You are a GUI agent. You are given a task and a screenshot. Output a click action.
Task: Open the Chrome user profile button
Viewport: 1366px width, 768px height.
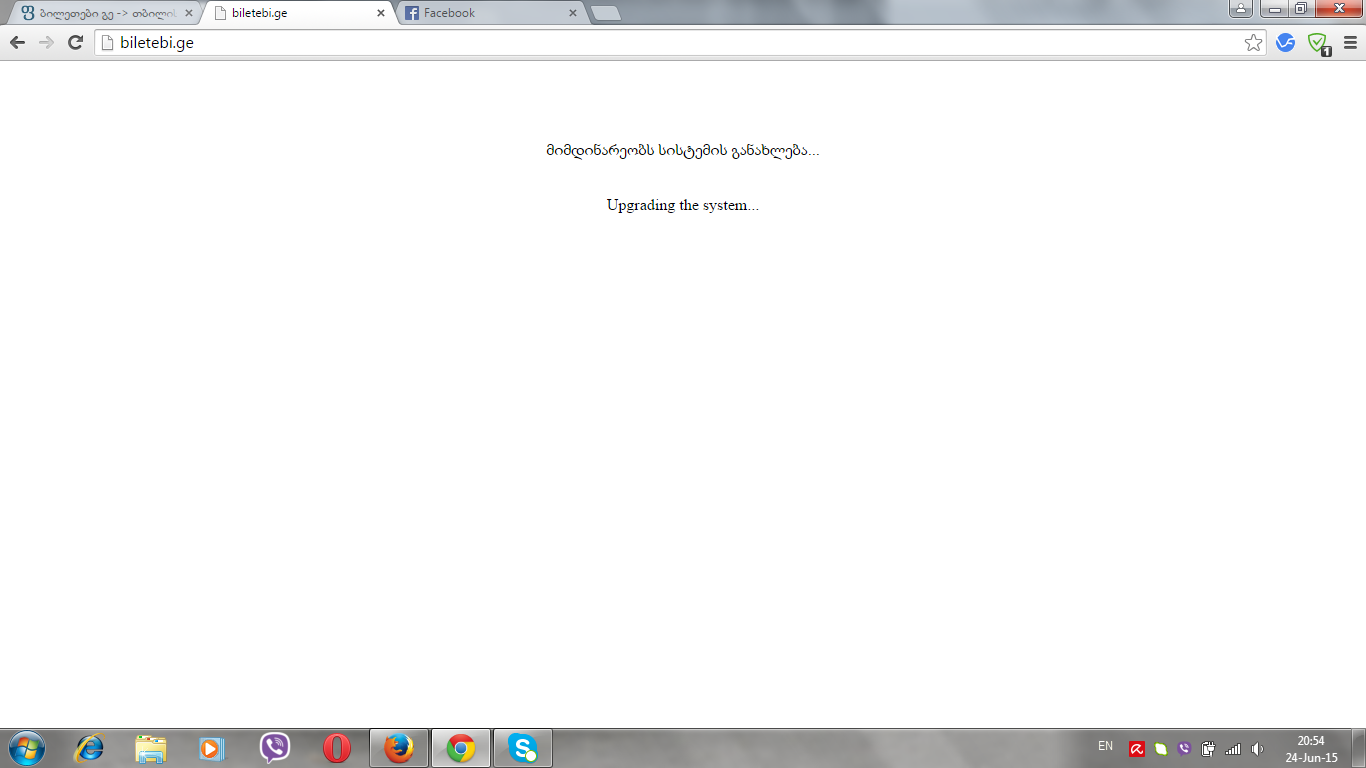click(x=1241, y=9)
